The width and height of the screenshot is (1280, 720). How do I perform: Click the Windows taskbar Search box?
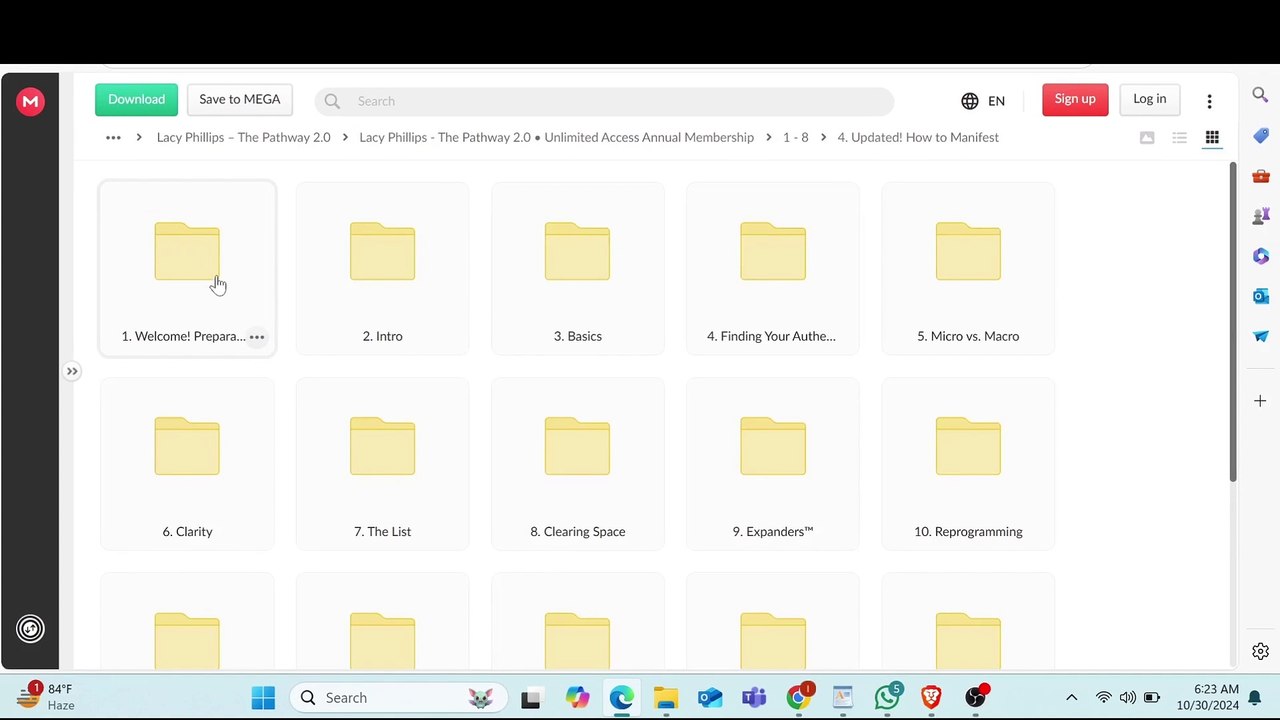coord(400,698)
